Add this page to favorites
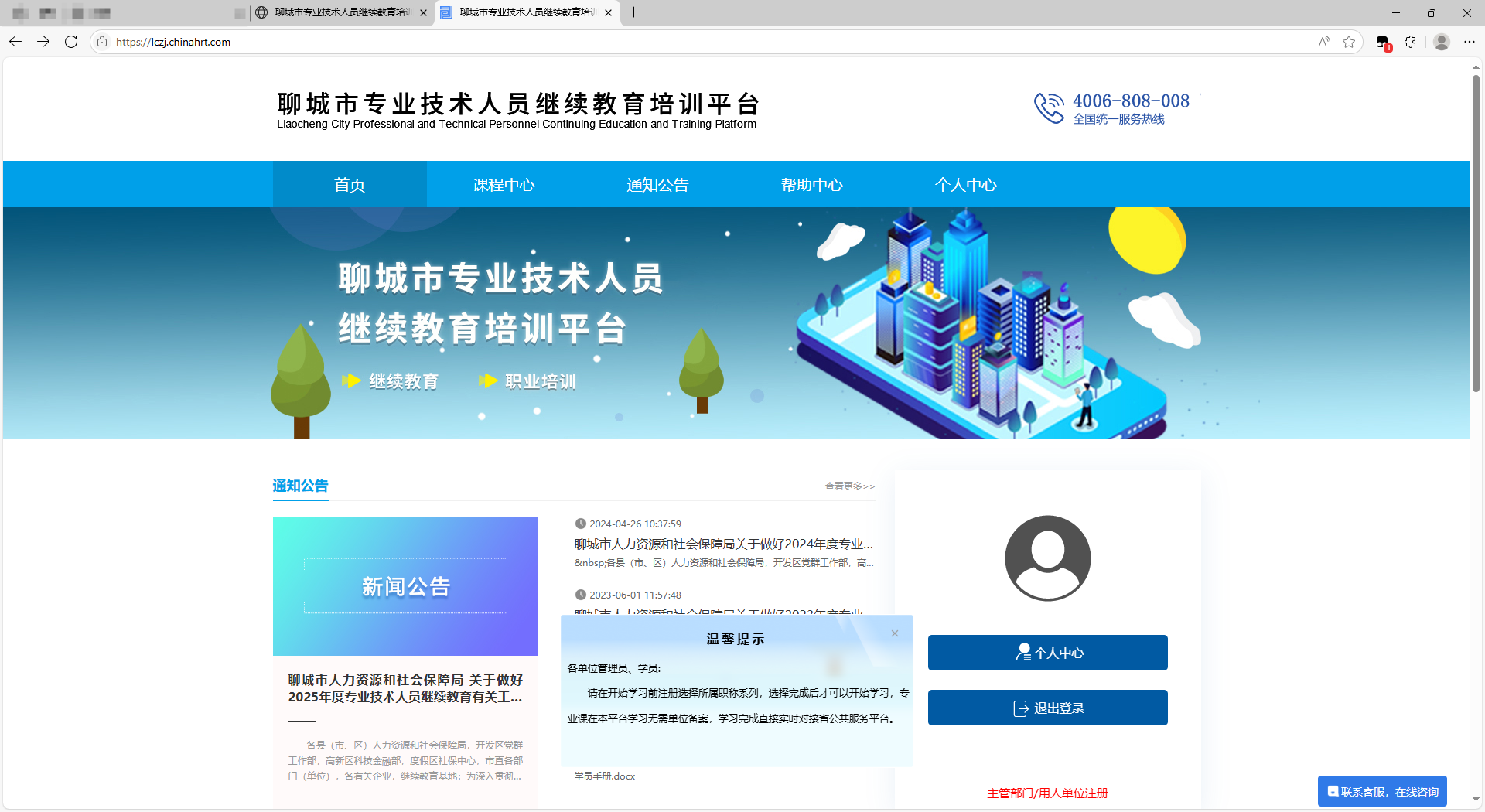 [1349, 42]
